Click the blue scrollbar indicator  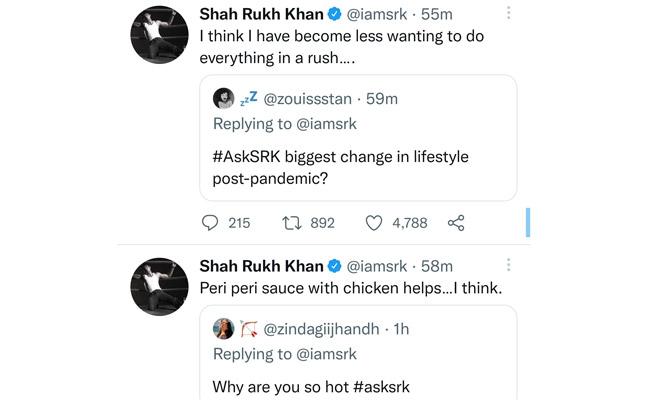528,223
